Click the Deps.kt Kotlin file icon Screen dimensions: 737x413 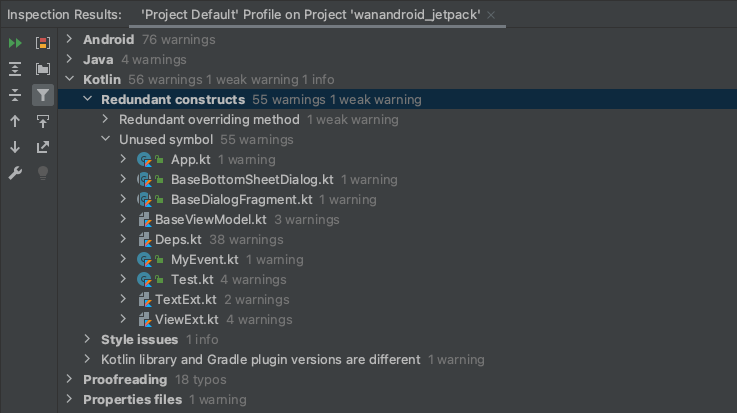(145, 240)
